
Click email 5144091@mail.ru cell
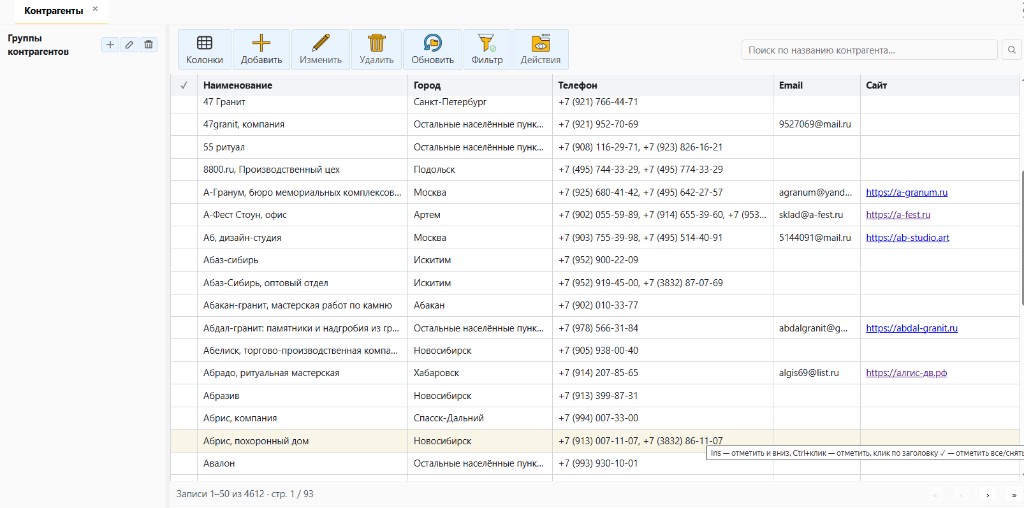tap(817, 238)
